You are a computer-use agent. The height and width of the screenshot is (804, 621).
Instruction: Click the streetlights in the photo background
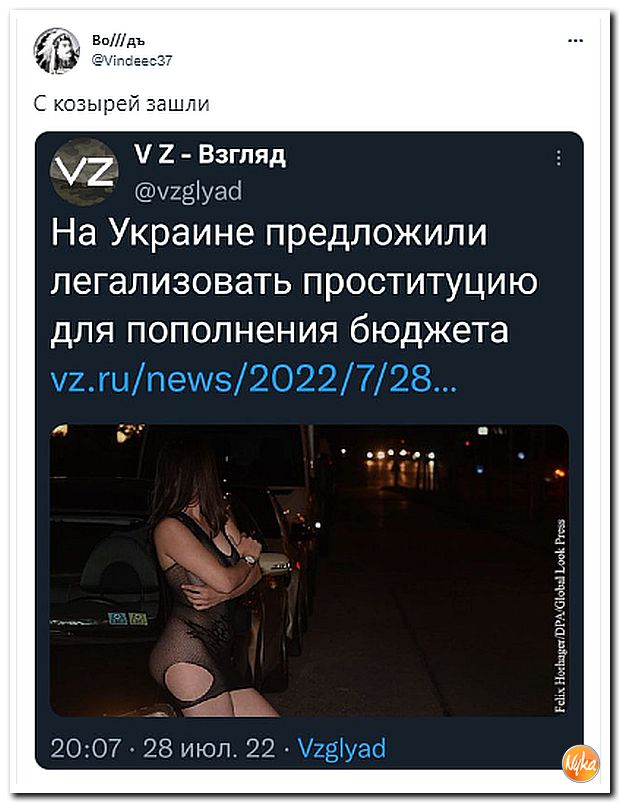click(x=400, y=455)
